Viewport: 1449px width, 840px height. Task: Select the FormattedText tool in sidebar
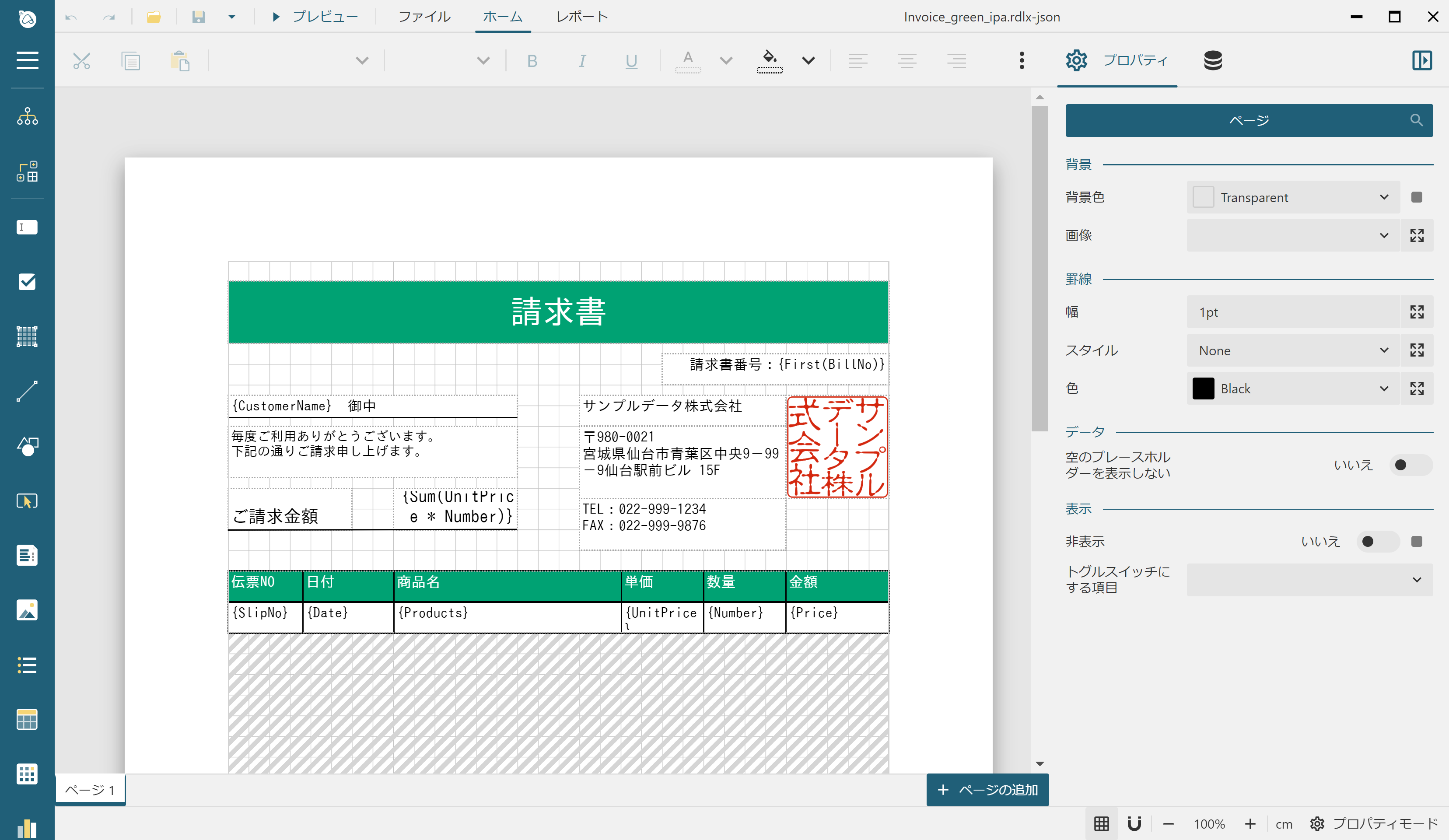27,555
